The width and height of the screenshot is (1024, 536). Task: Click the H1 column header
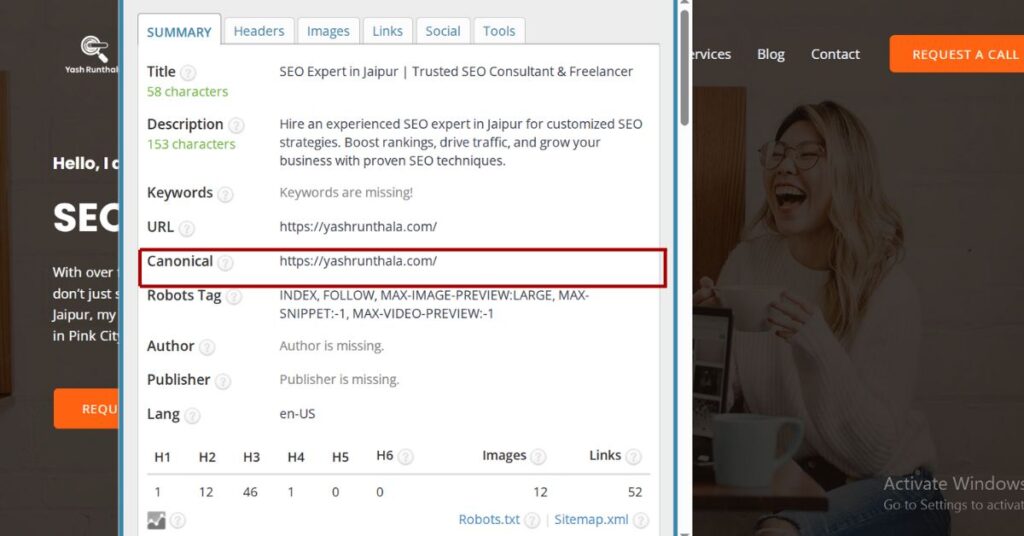162,457
